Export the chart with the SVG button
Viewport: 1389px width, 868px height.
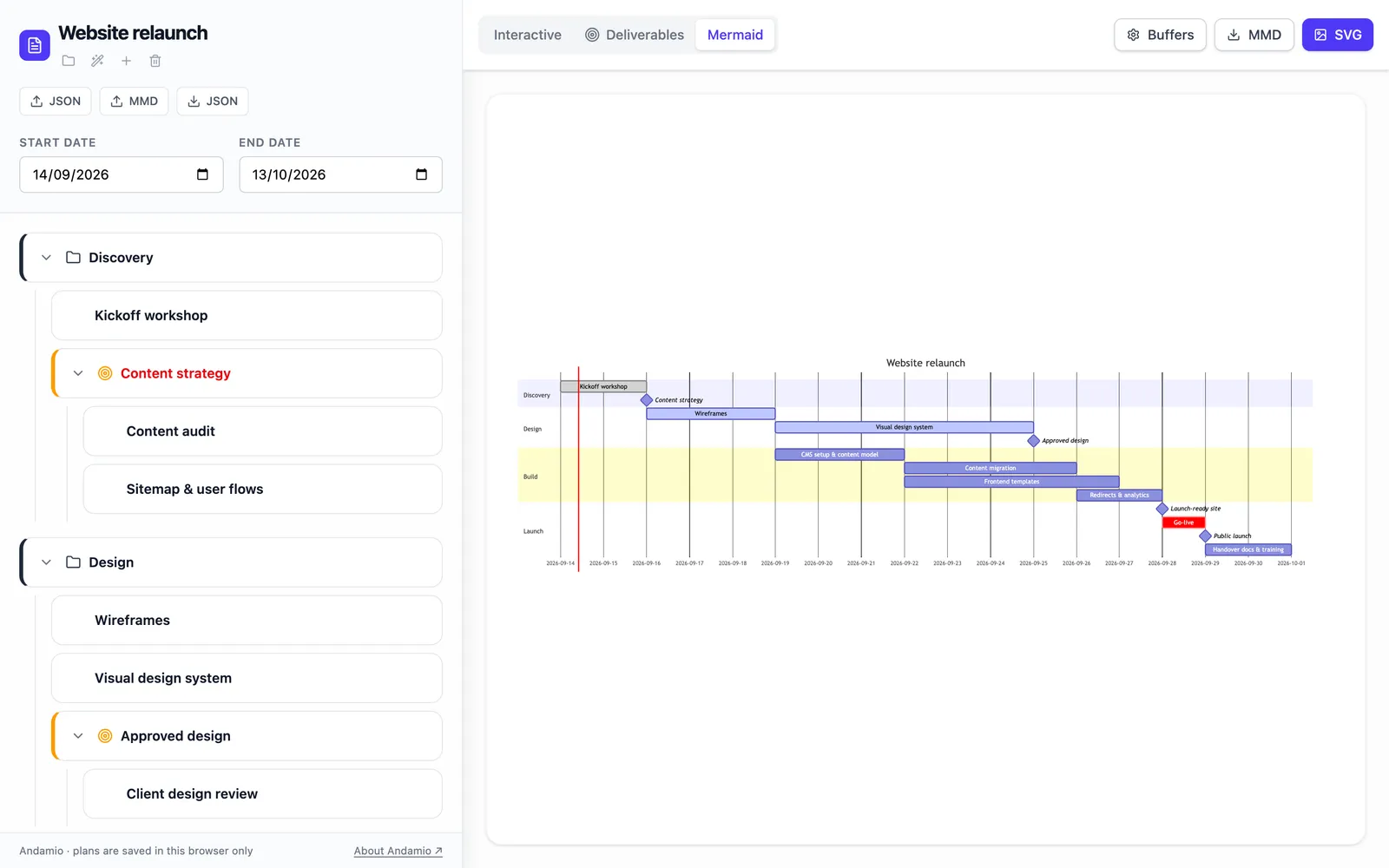pos(1338,35)
